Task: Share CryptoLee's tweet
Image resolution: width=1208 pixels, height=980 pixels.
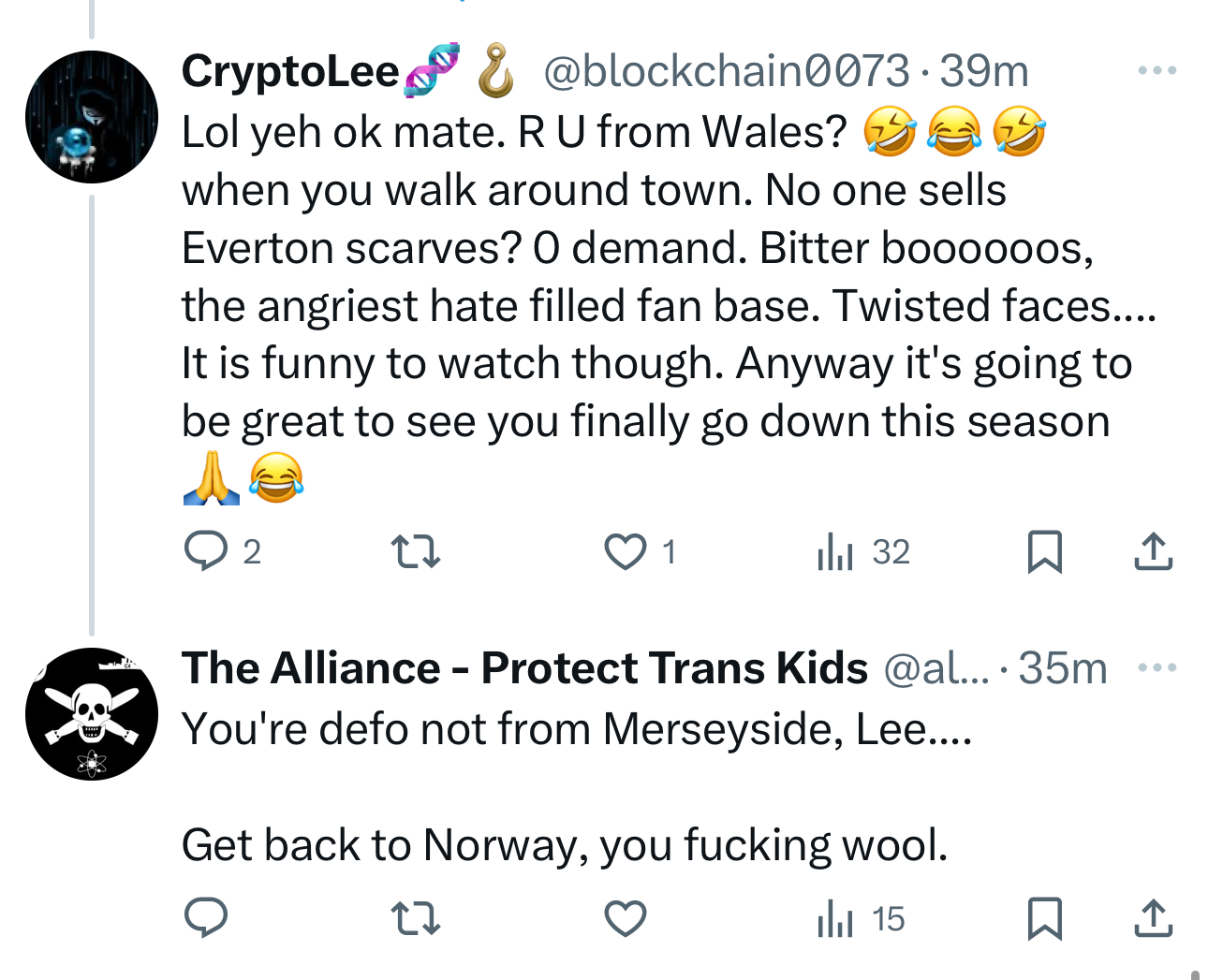Action: click(x=1153, y=551)
